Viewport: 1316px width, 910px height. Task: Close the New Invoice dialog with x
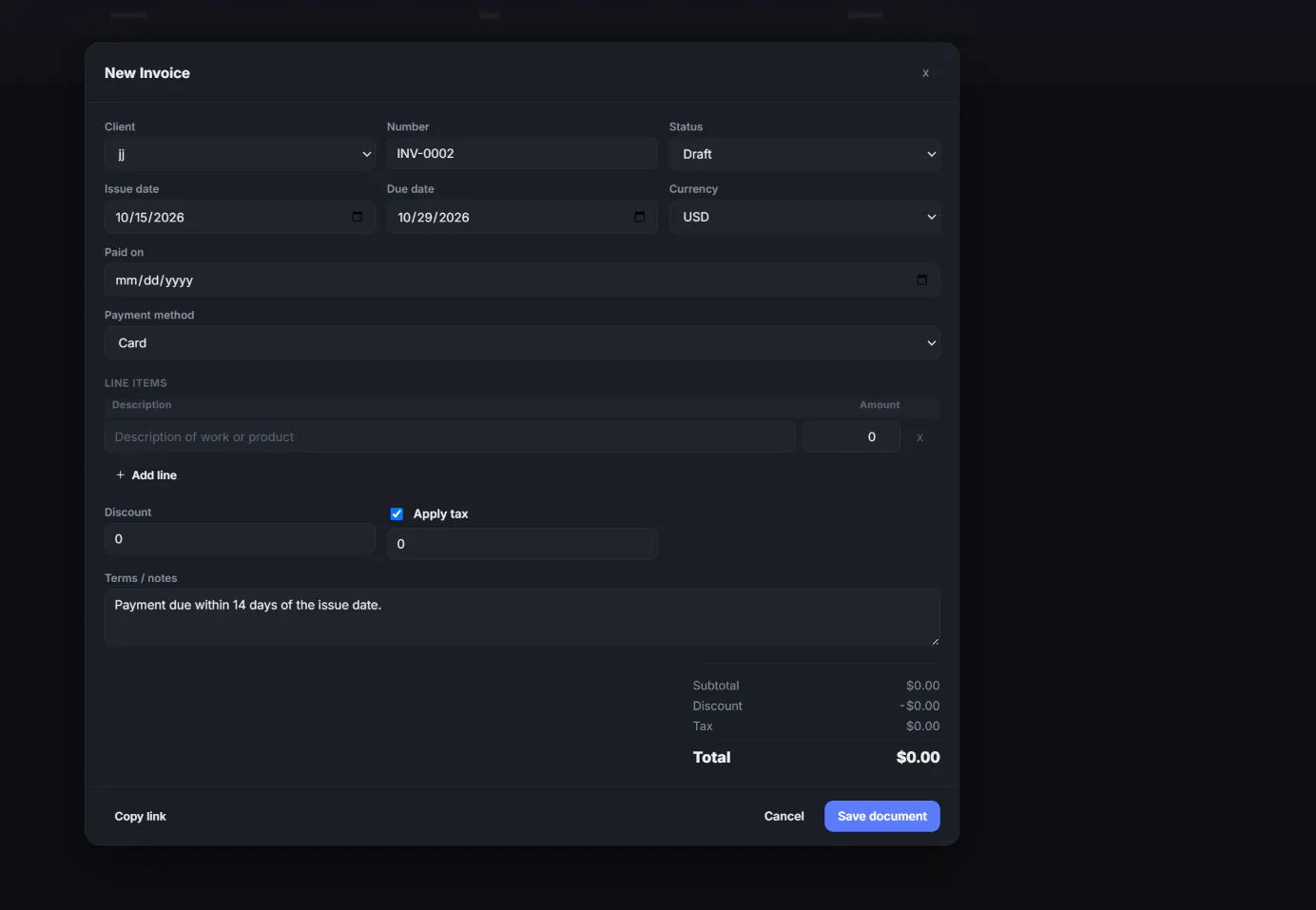925,73
